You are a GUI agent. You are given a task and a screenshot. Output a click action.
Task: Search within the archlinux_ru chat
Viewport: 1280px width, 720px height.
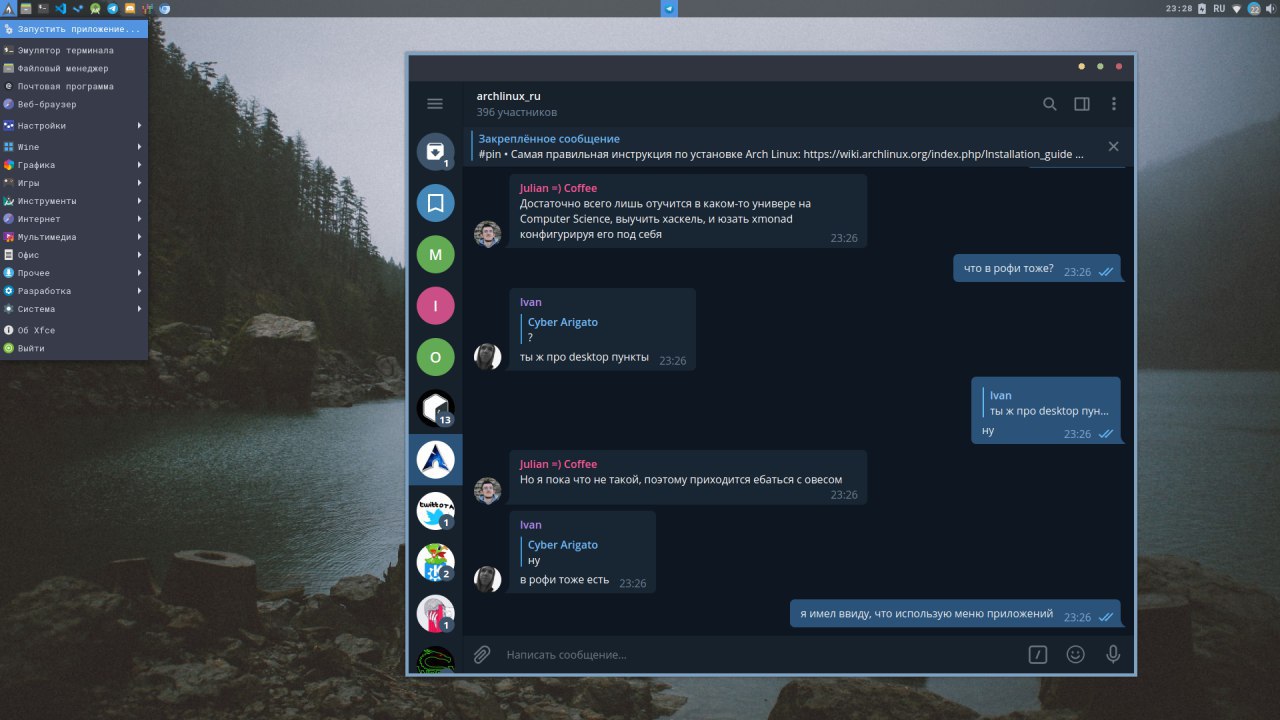pos(1050,103)
